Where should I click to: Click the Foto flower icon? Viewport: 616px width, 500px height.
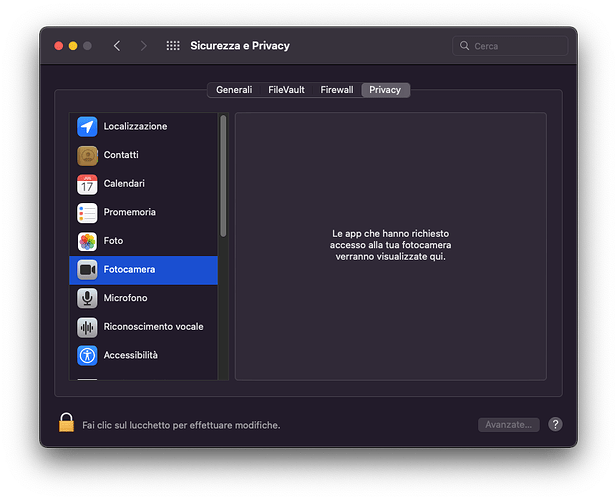point(87,241)
